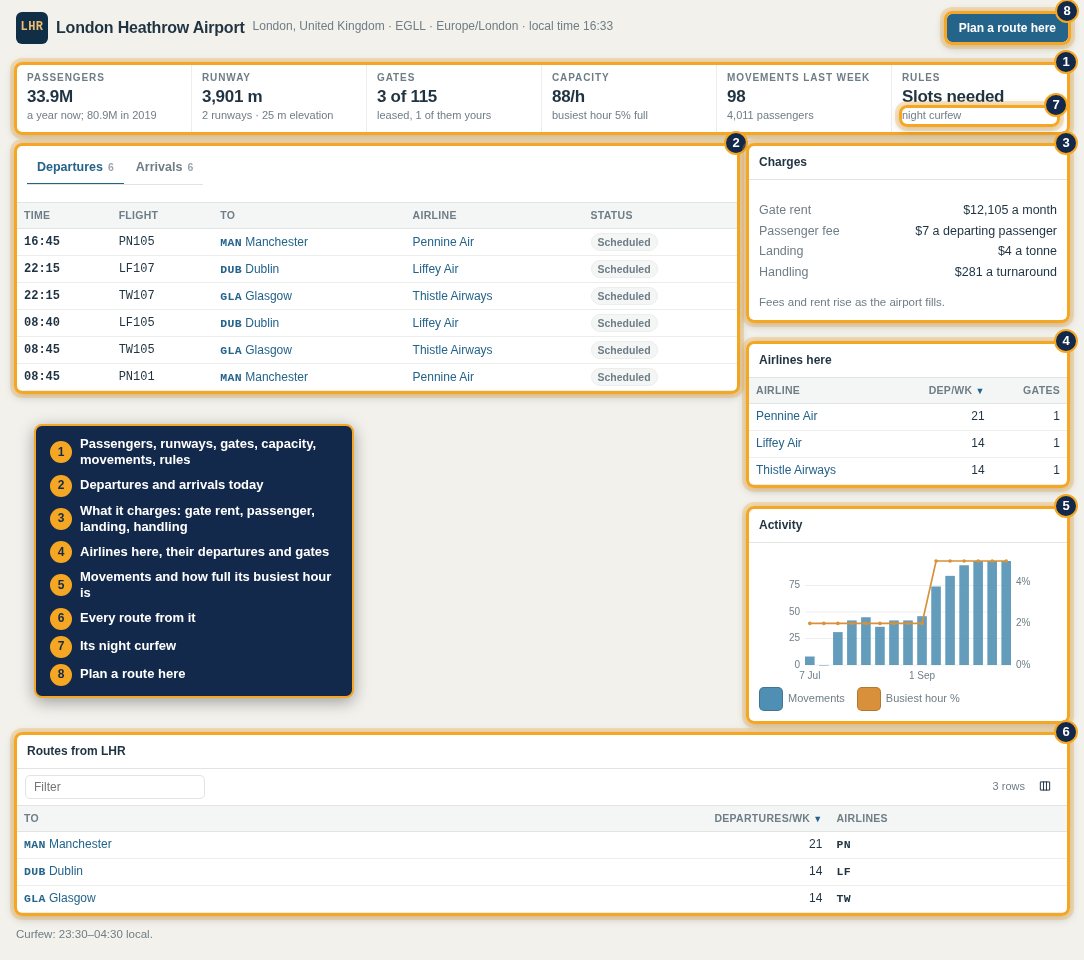Screen dimensions: 1084x960
Task: Select the Departures tab
Action: (x=75, y=167)
